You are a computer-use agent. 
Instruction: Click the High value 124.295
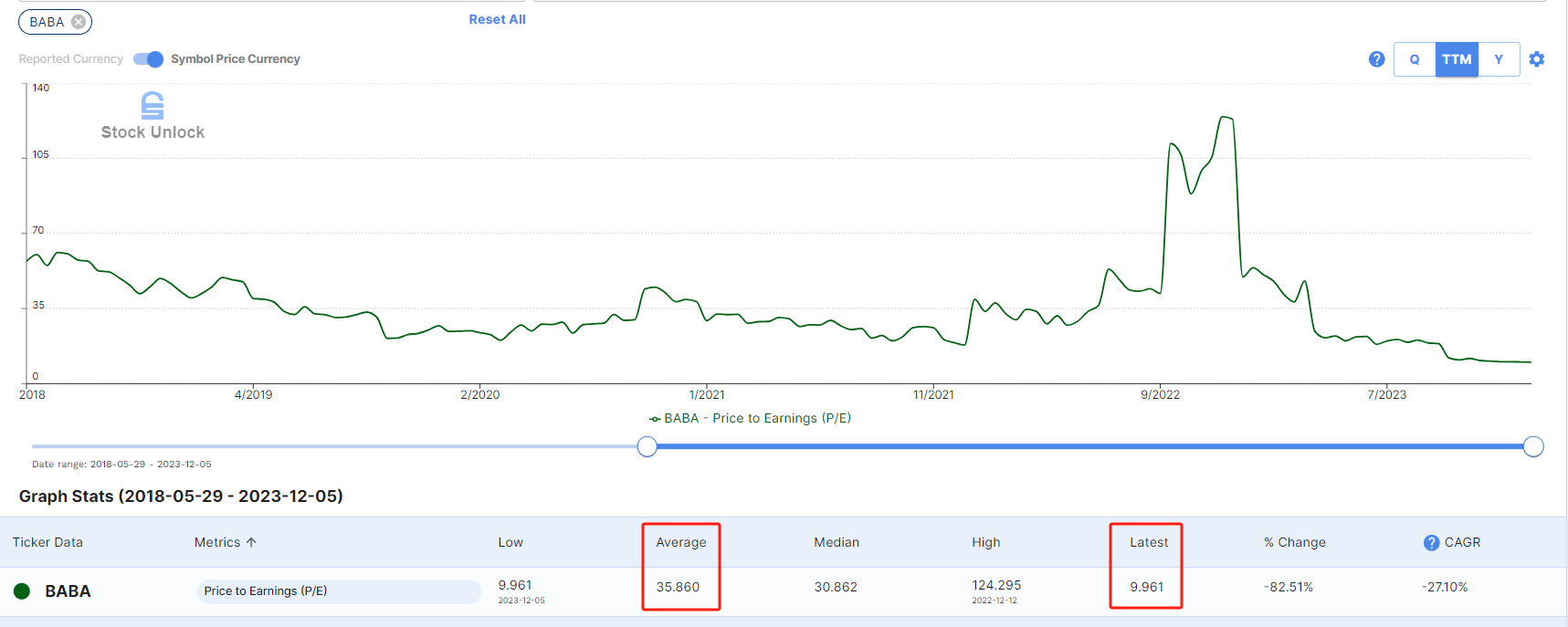[x=996, y=585]
